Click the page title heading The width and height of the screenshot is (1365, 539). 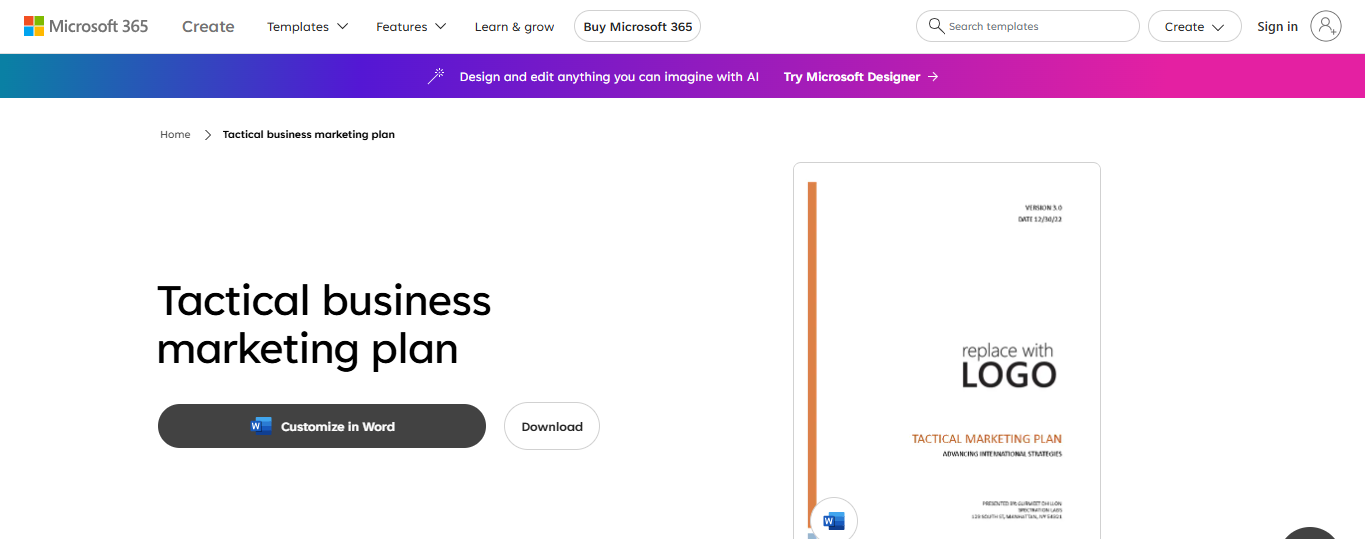pos(324,325)
